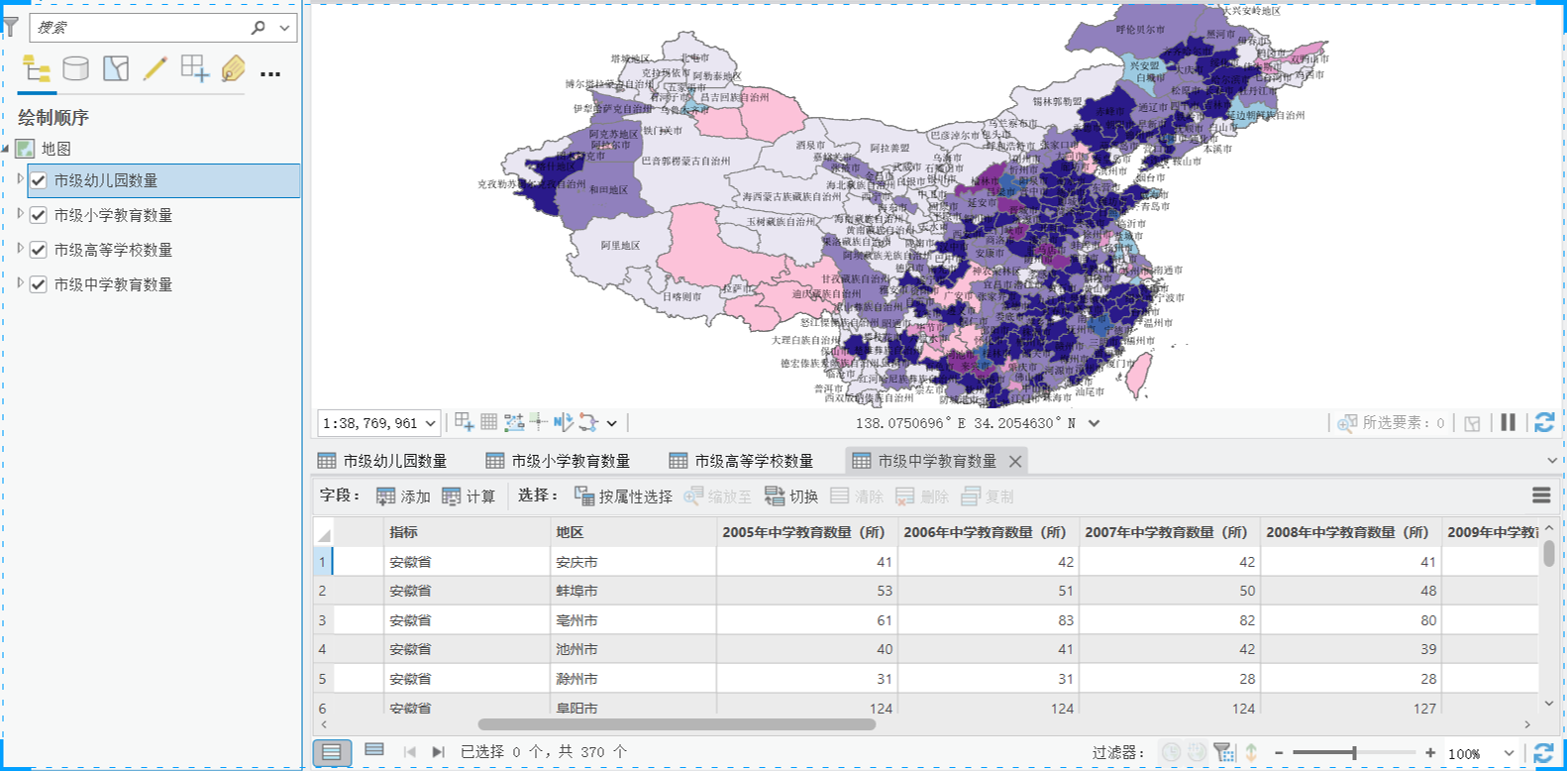Open the table zoom percentage dropdown

point(1509,753)
